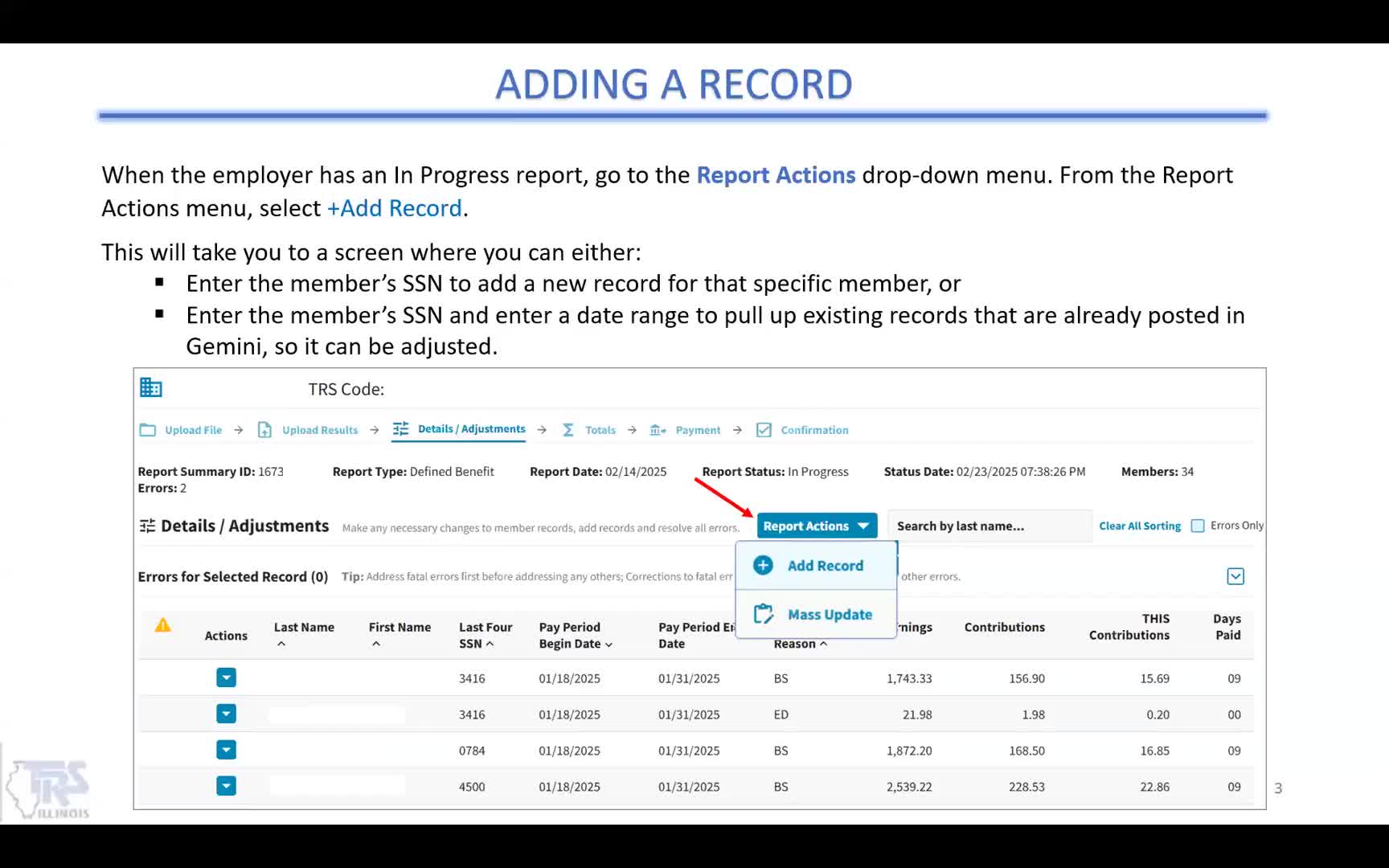
Task: Open the Report Actions dropdown
Action: tap(817, 526)
